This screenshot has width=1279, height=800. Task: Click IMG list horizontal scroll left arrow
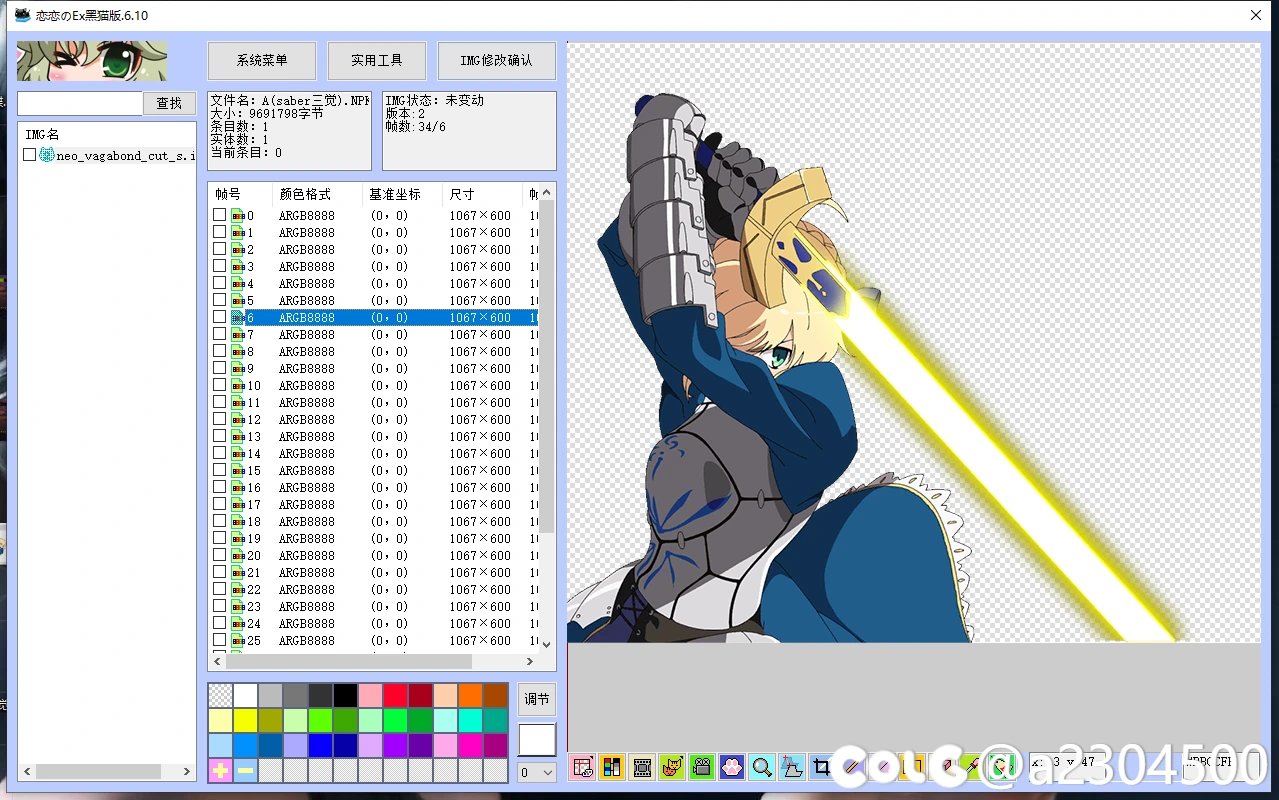27,772
